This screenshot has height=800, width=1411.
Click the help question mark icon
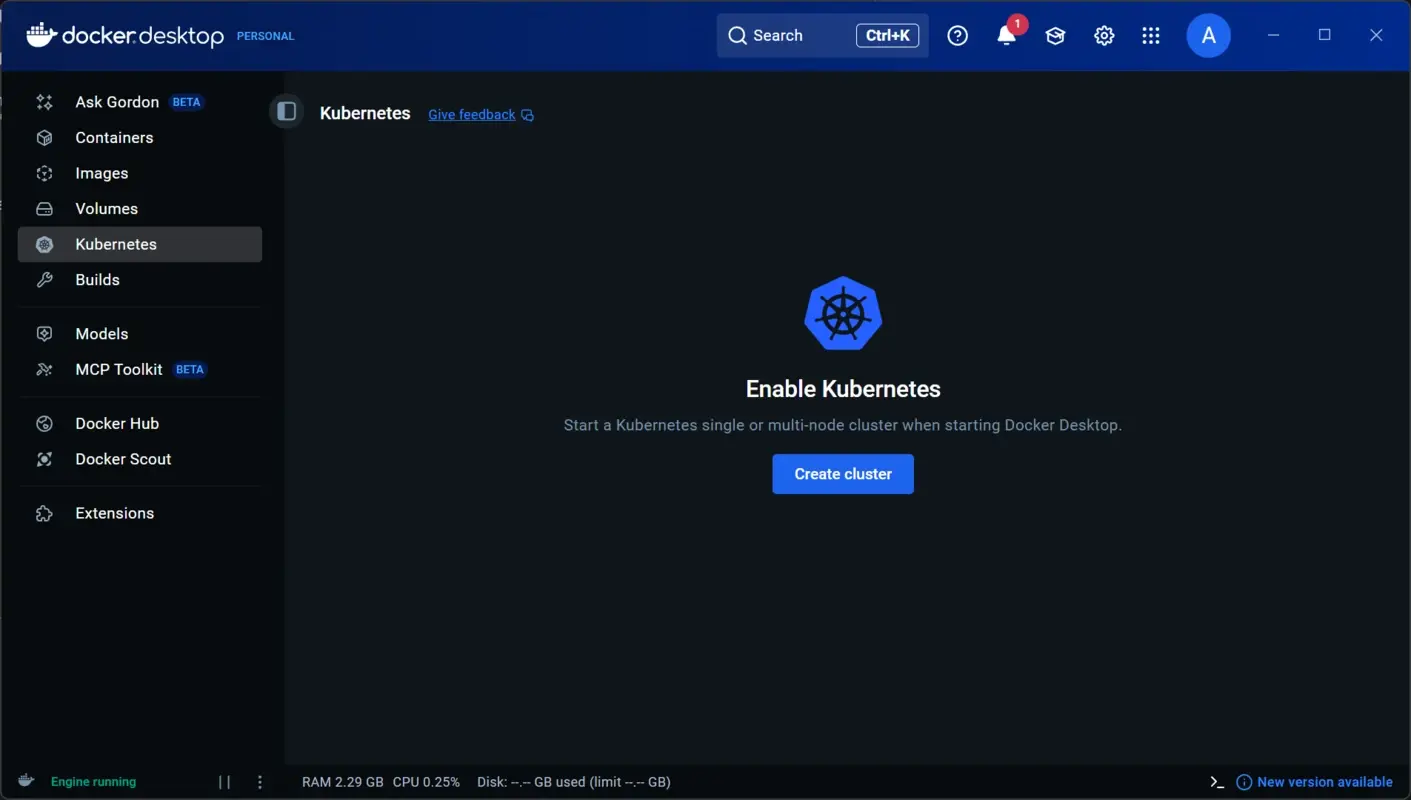(x=957, y=35)
